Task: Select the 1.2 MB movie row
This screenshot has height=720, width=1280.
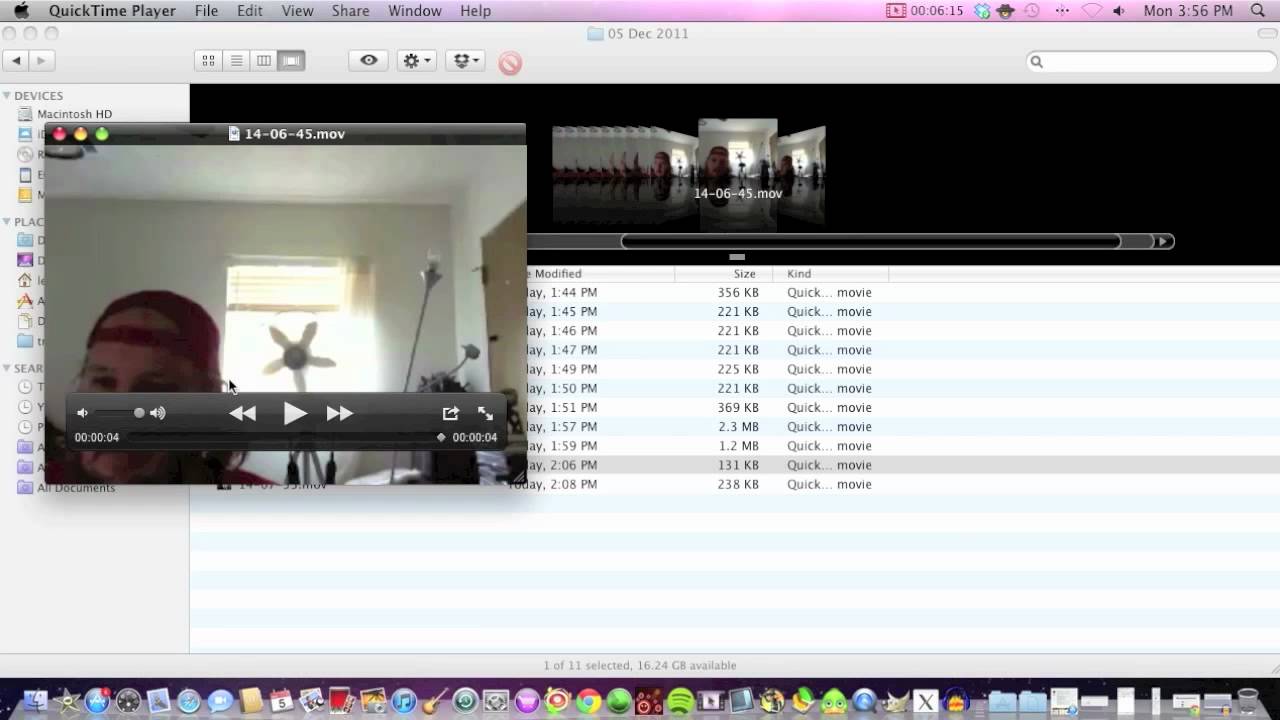Action: [734, 446]
